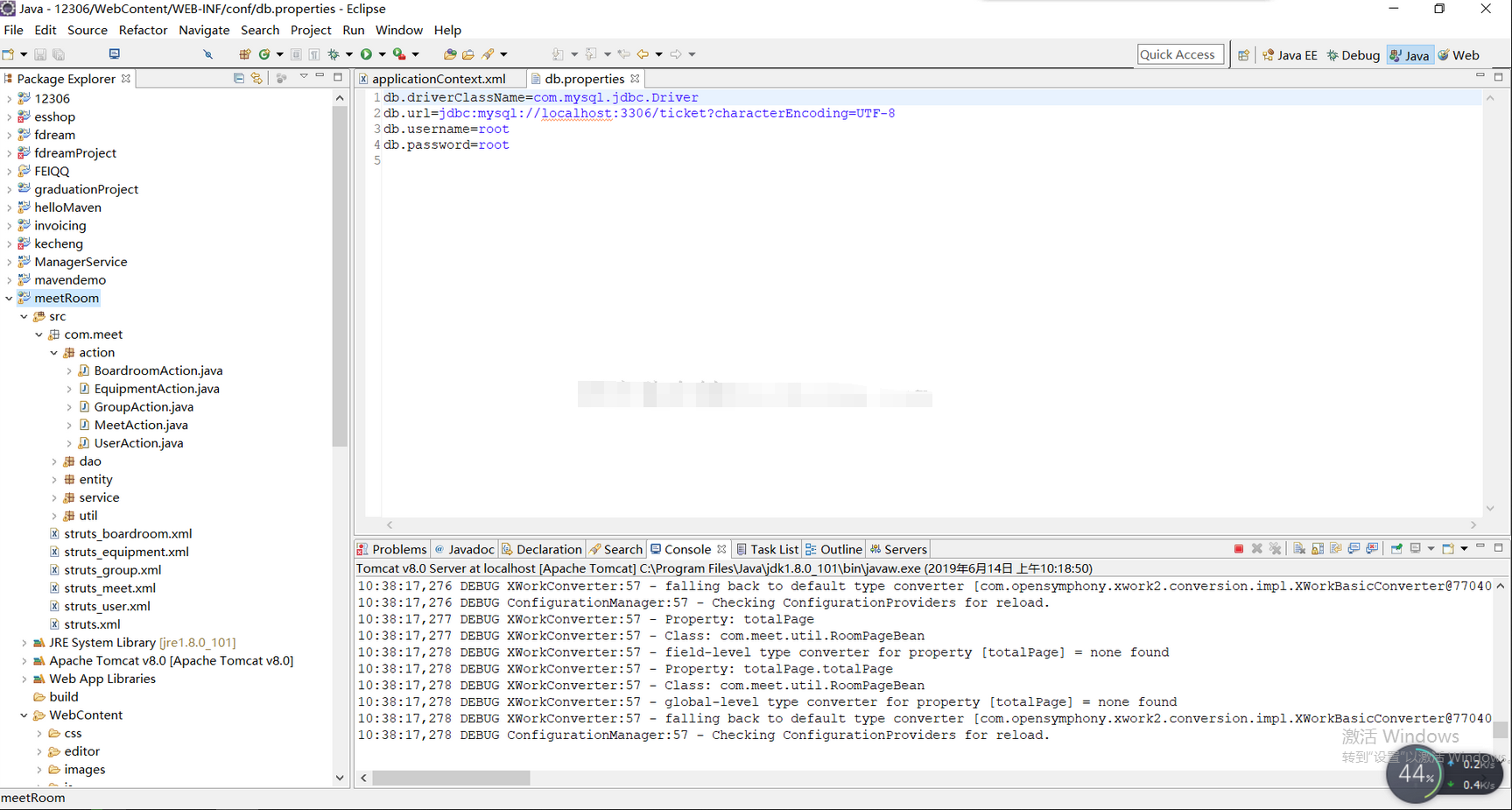The height and width of the screenshot is (810, 1512).
Task: Click the Debug bug icon in toolbar
Action: (334, 54)
